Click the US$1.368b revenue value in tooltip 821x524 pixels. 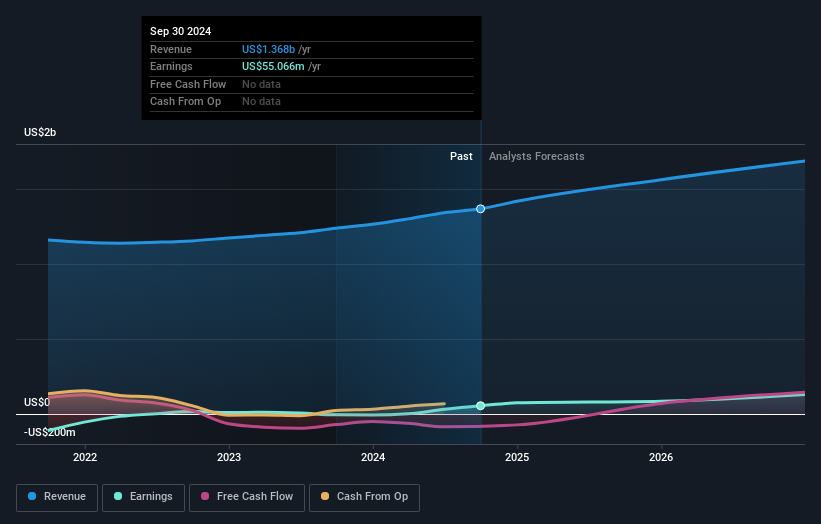268,49
